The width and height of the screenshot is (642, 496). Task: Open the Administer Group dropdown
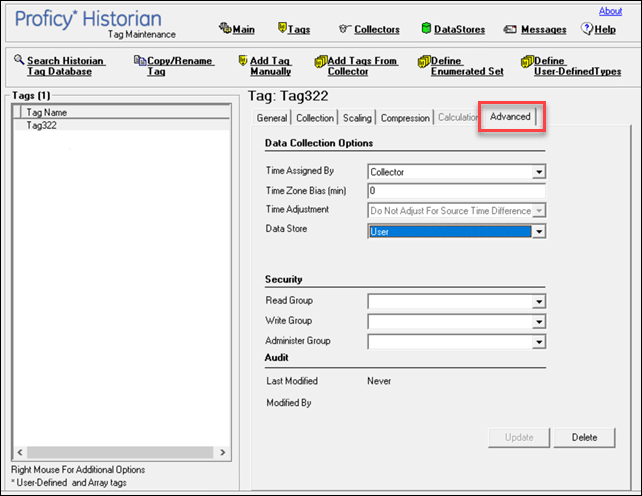click(x=539, y=342)
